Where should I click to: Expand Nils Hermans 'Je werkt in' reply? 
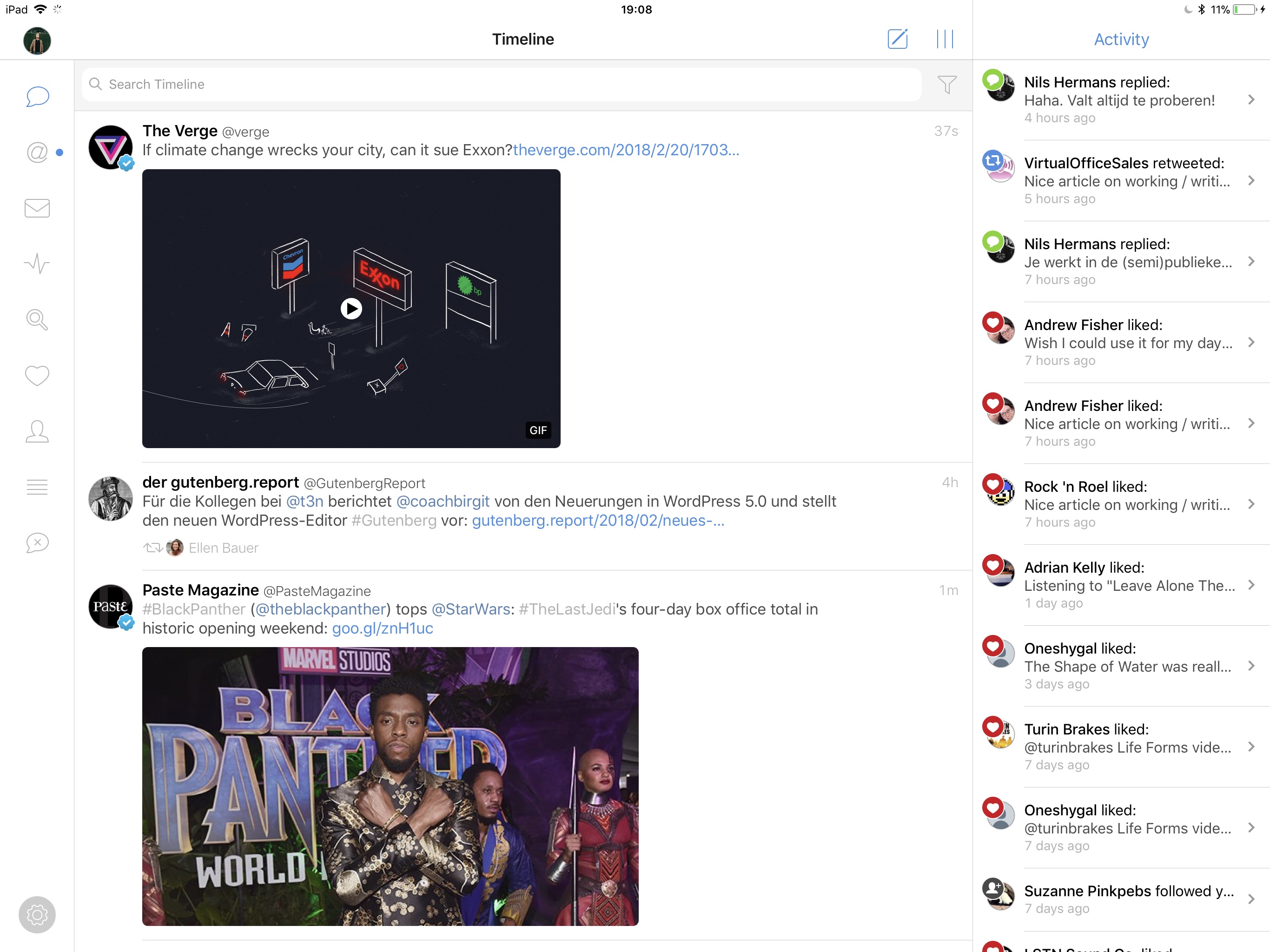pos(1251,261)
